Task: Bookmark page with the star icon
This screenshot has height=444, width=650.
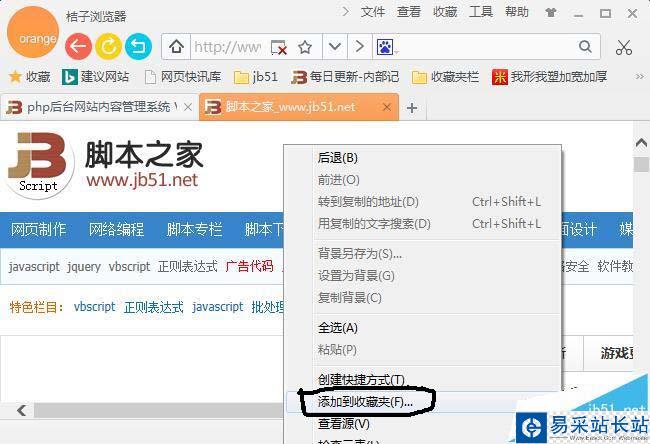Action: pyautogui.click(x=305, y=47)
